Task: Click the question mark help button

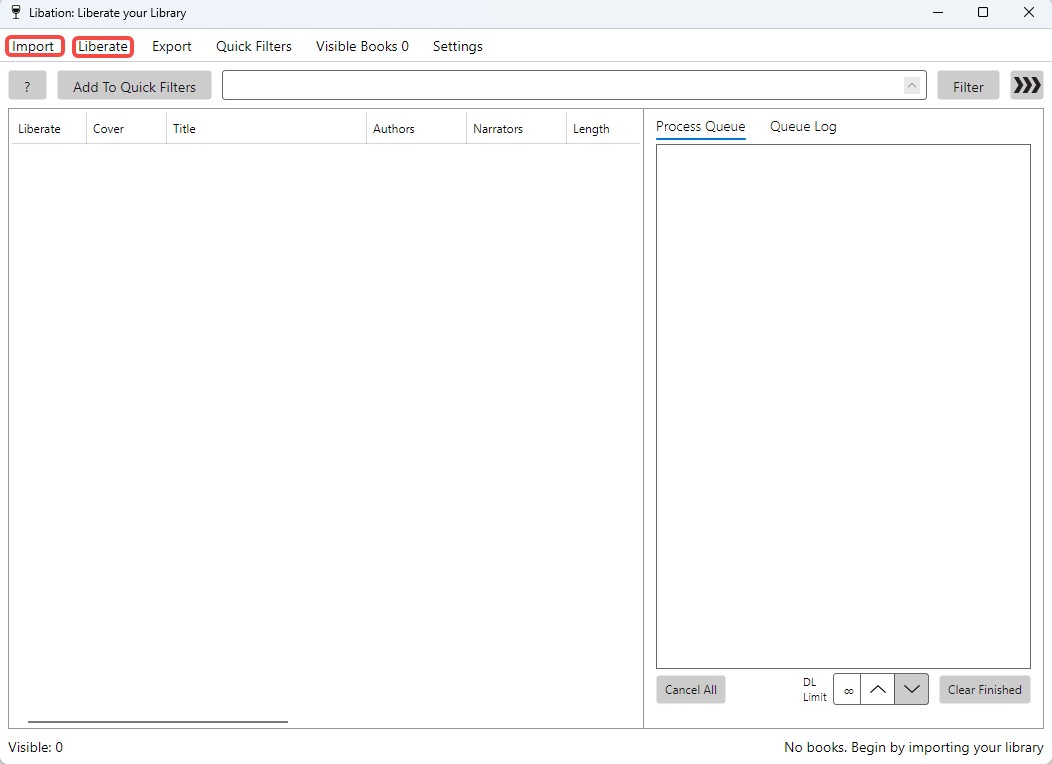Action: coord(27,86)
